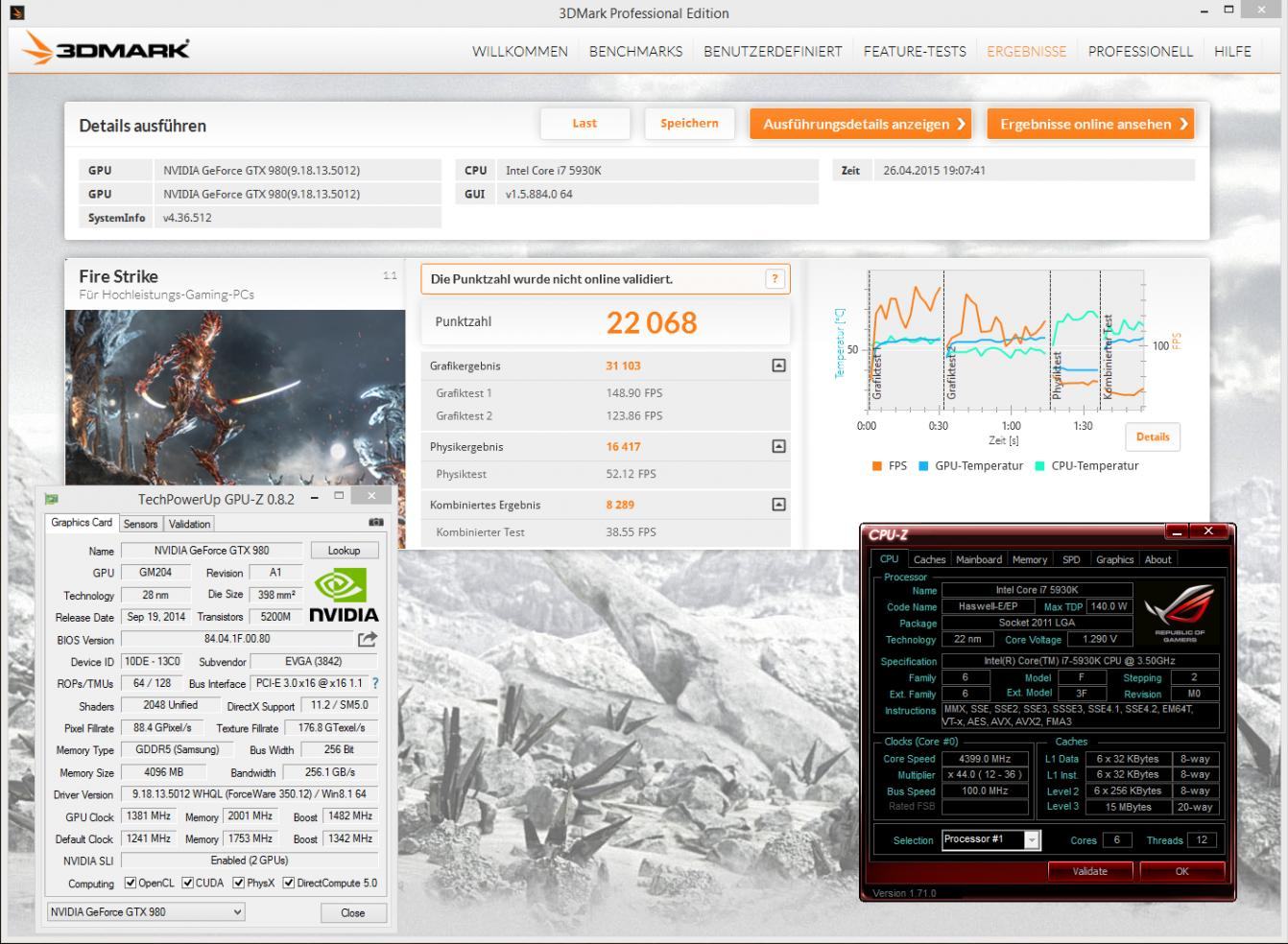The width and height of the screenshot is (1288, 944).
Task: Open the GPU selection dropdown in GPU-Z
Action: coord(146,912)
